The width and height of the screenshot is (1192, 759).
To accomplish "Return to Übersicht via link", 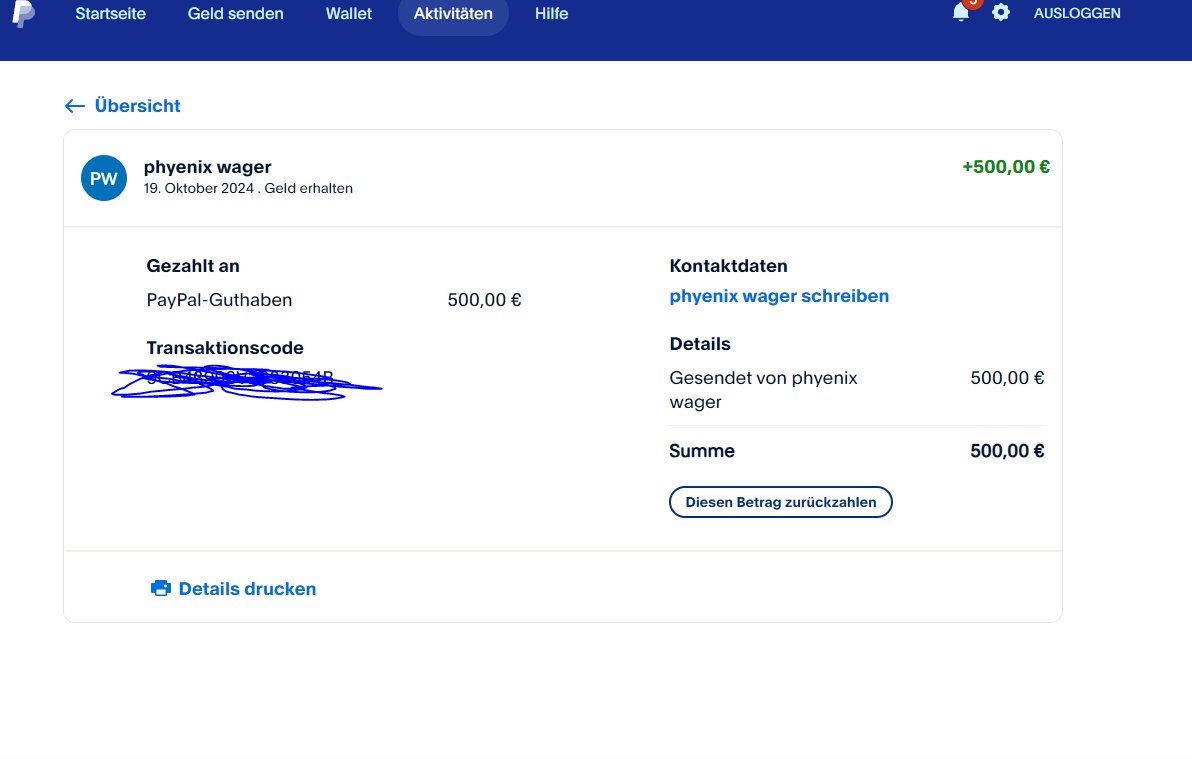I will 138,106.
